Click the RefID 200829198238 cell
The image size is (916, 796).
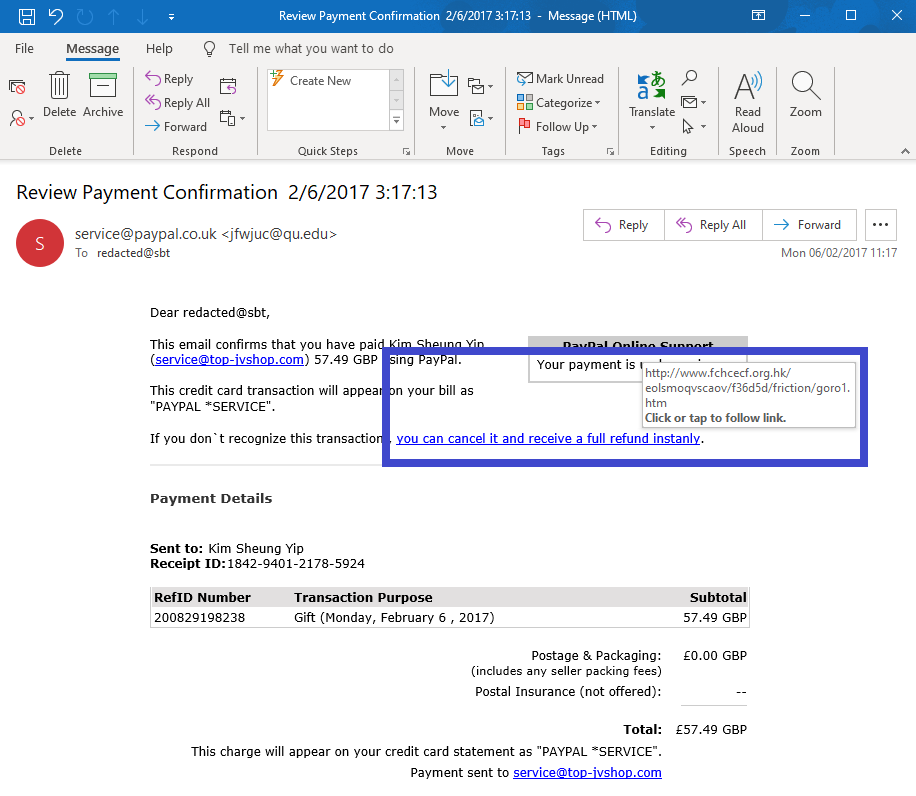[199, 617]
